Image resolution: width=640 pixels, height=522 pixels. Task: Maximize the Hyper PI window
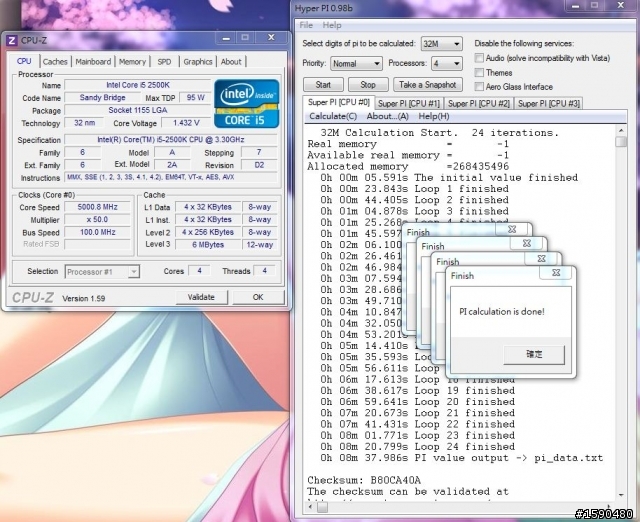595,6
